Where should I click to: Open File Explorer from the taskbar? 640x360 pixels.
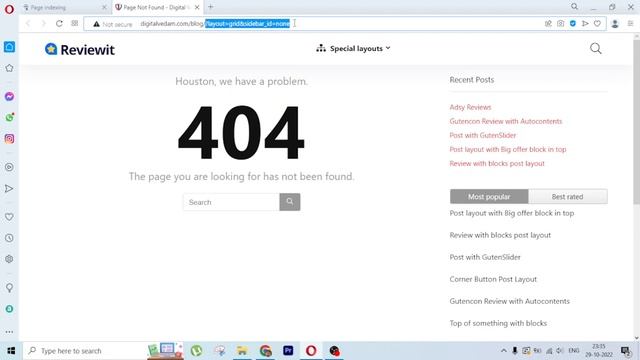pyautogui.click(x=242, y=351)
